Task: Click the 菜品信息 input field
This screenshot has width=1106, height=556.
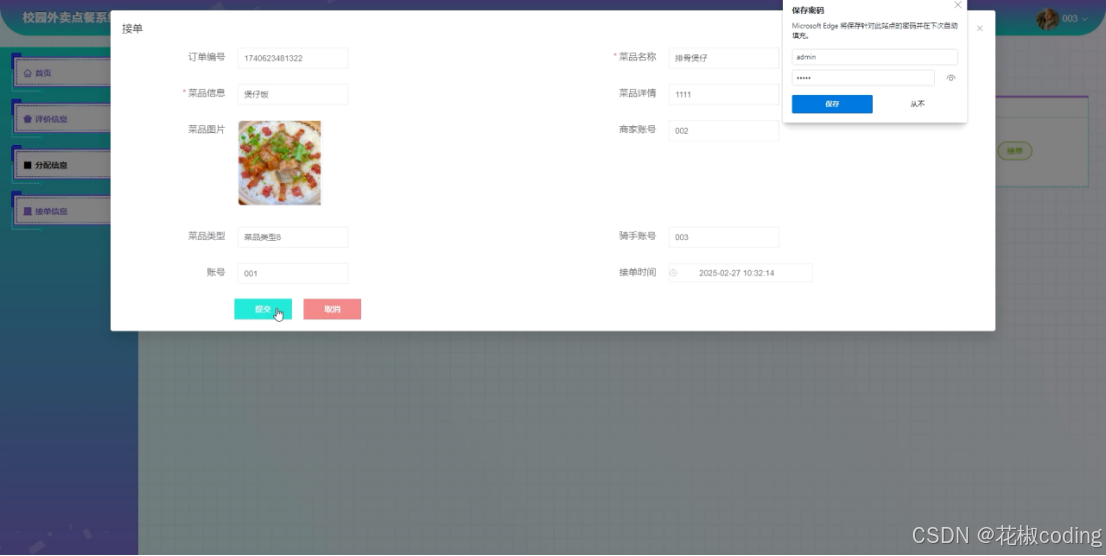Action: [x=293, y=94]
